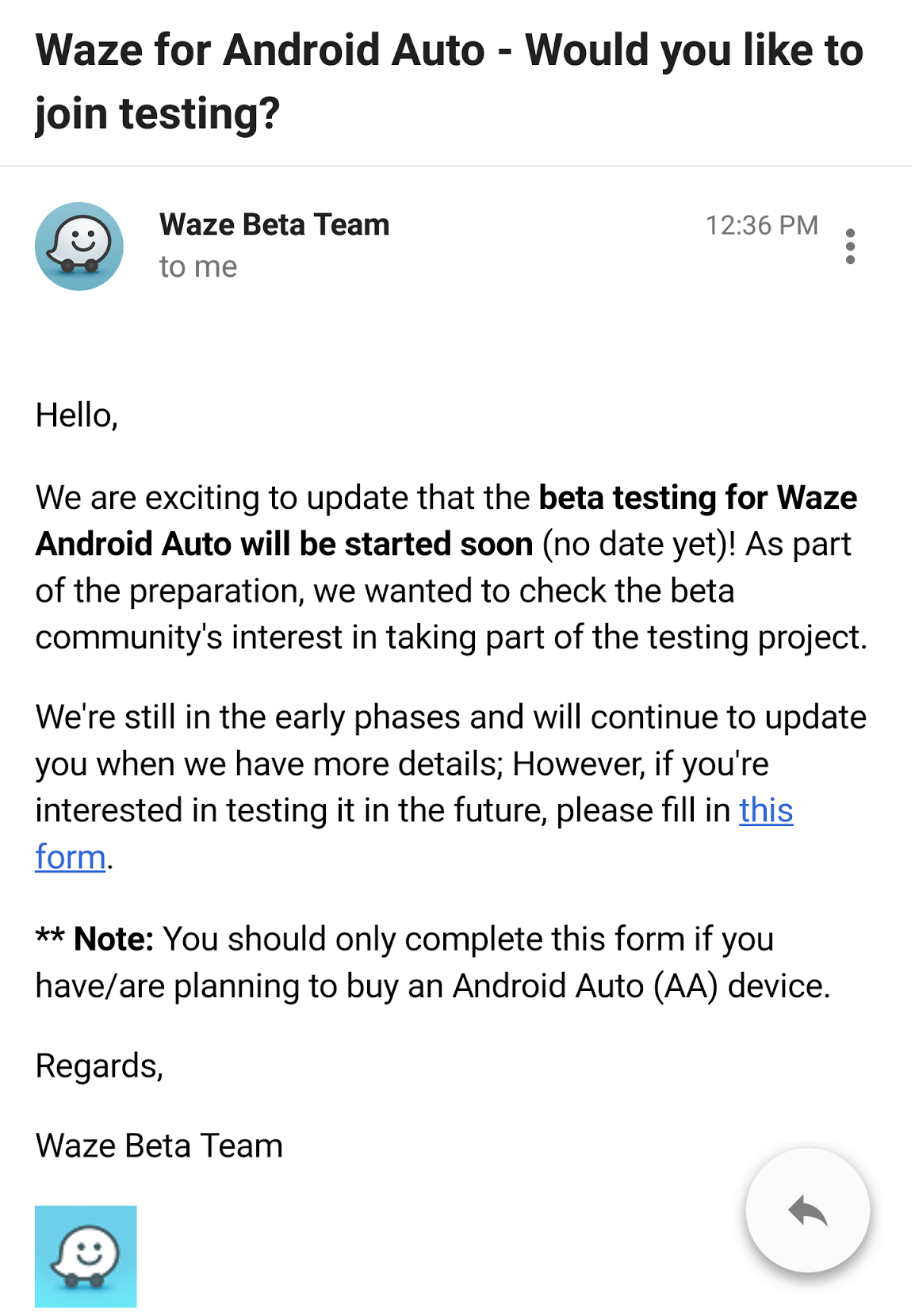Tap the sender name Waze Beta Team
Screen dimensions: 915x1316
pyautogui.click(x=274, y=224)
